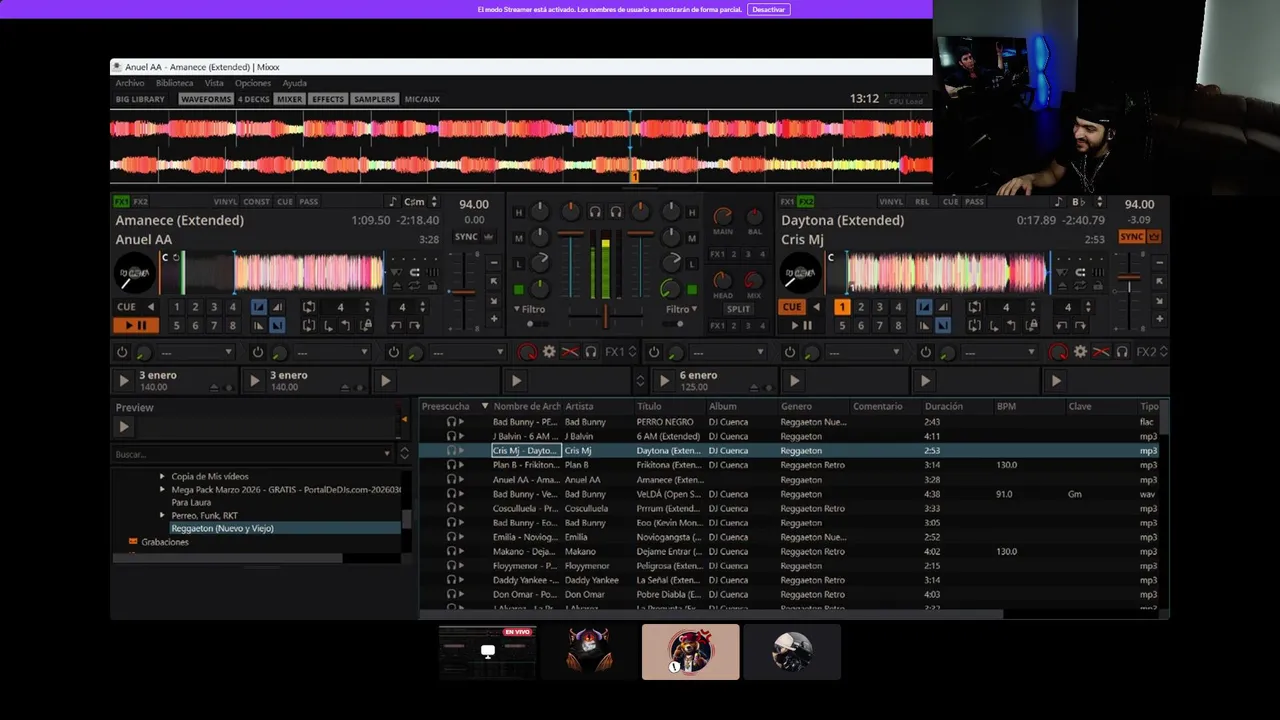Click orange CUE button on Daytona deck

791,307
